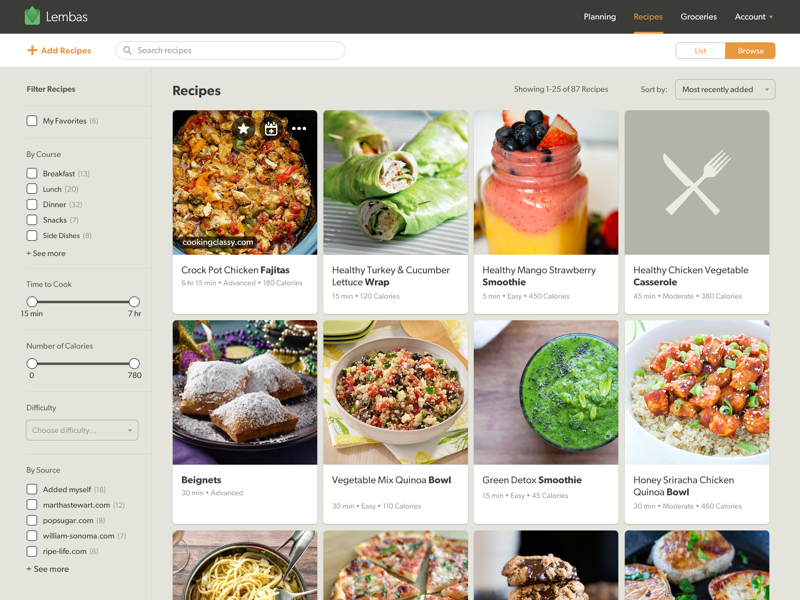Click the orange plus icon beside Add Recipes

pyautogui.click(x=32, y=50)
